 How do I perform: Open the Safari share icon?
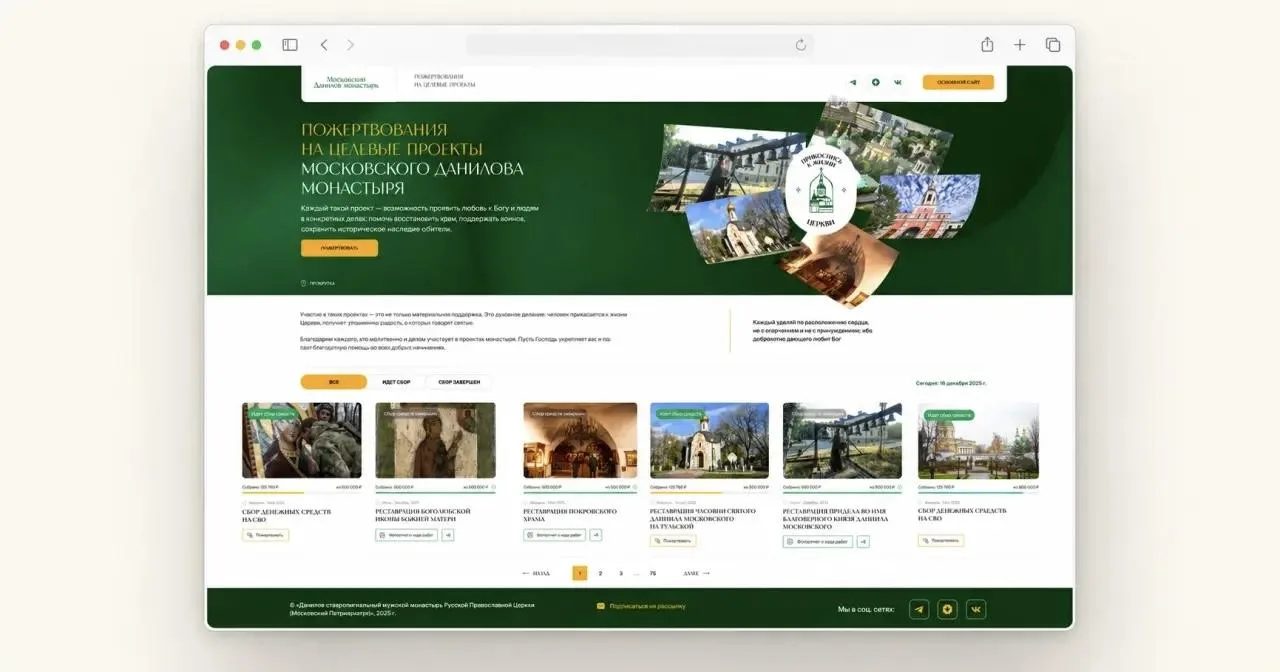[987, 44]
